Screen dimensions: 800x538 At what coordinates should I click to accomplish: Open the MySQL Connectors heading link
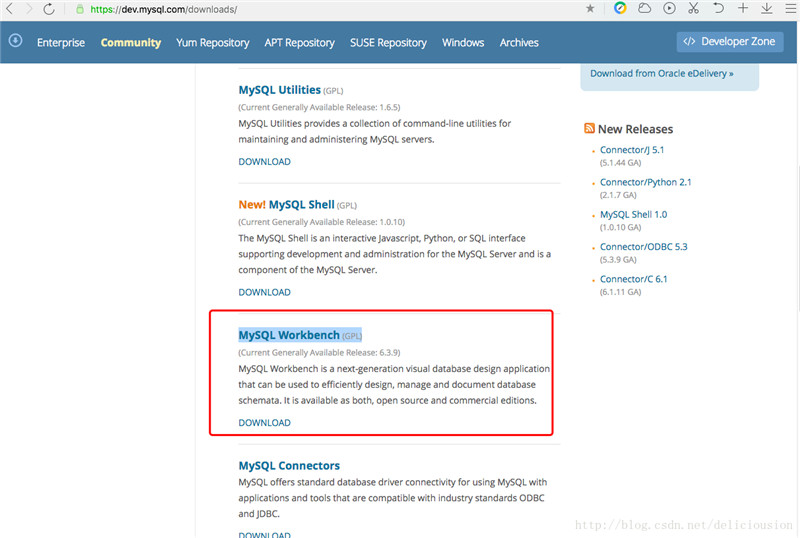[x=289, y=466]
